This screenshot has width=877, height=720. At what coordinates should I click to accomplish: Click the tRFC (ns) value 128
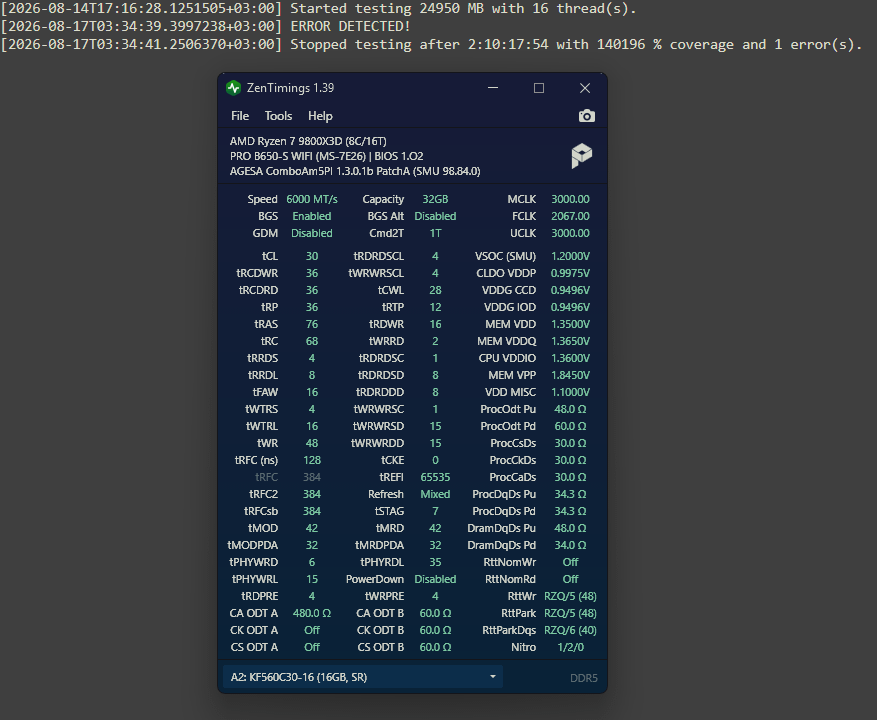312,460
